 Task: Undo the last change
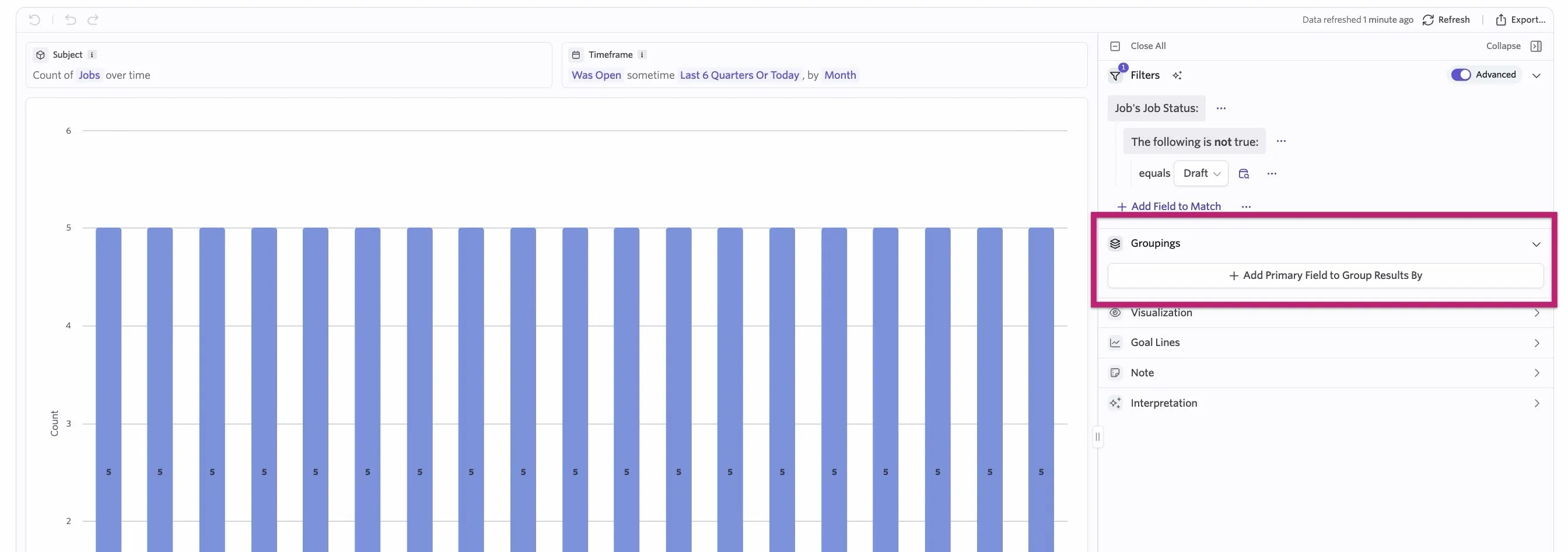coord(71,20)
